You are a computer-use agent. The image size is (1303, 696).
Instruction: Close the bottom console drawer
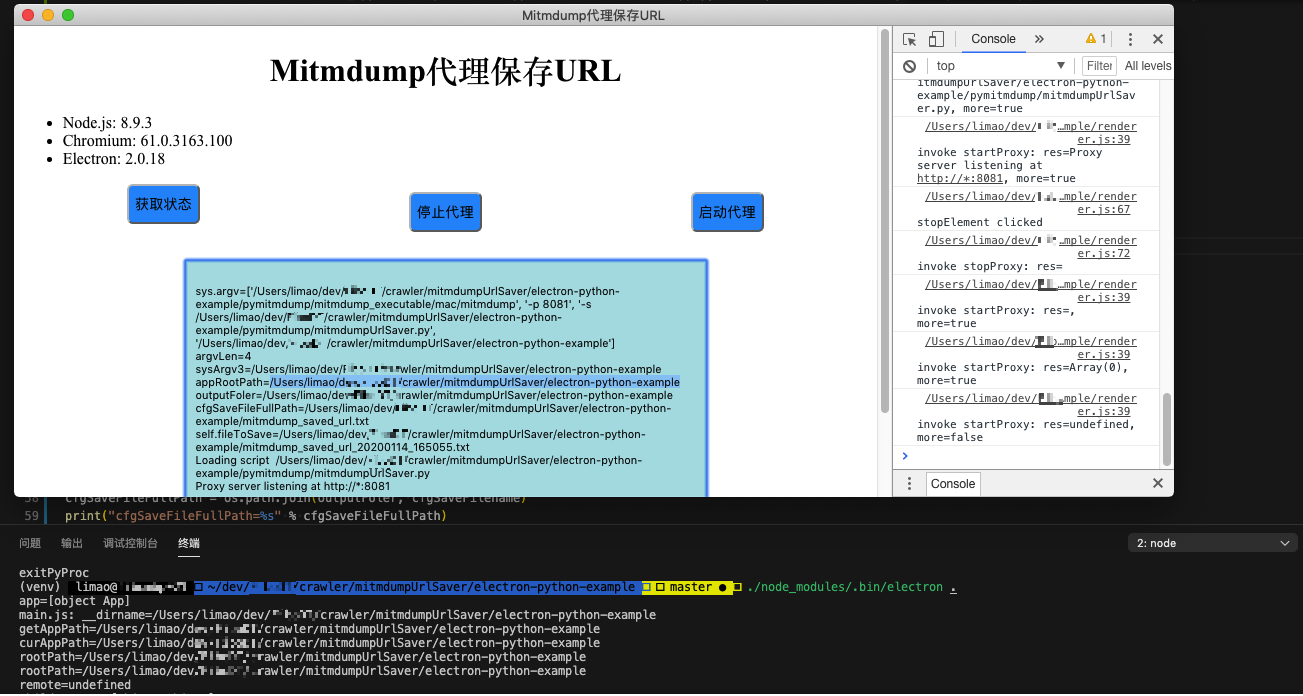[1158, 483]
